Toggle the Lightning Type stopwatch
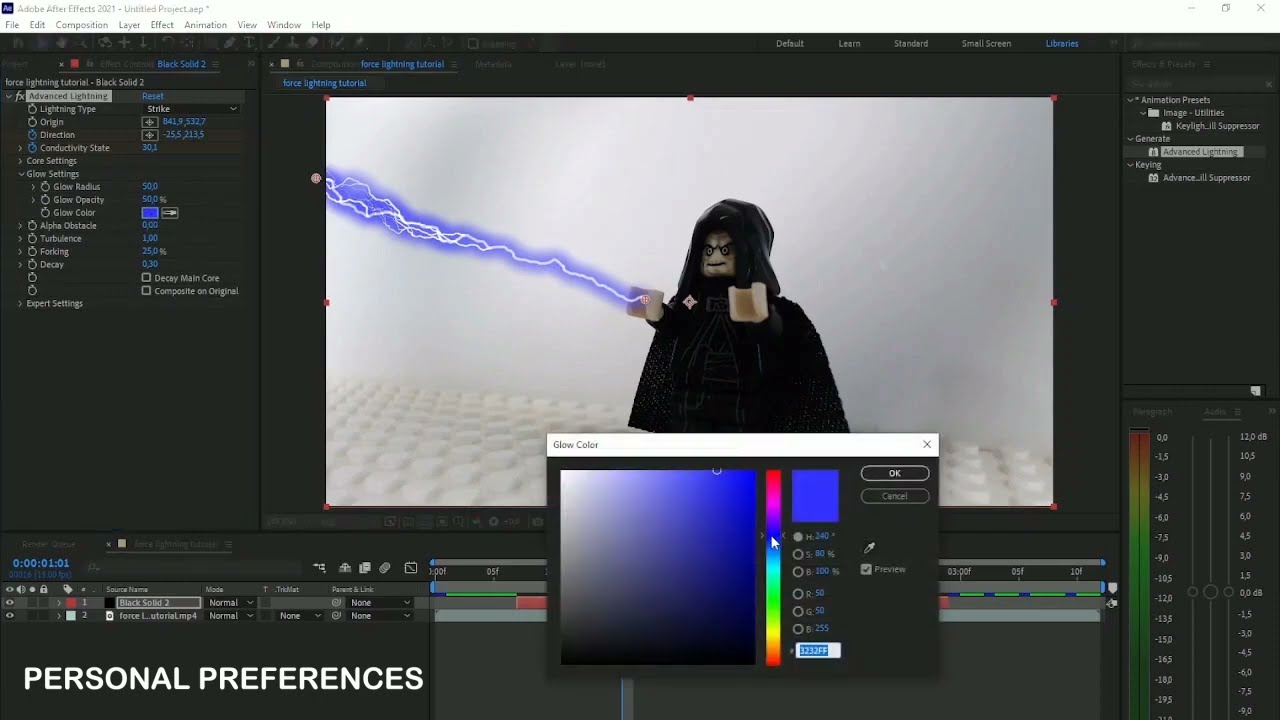The height and width of the screenshot is (720, 1280). pyautogui.click(x=32, y=109)
